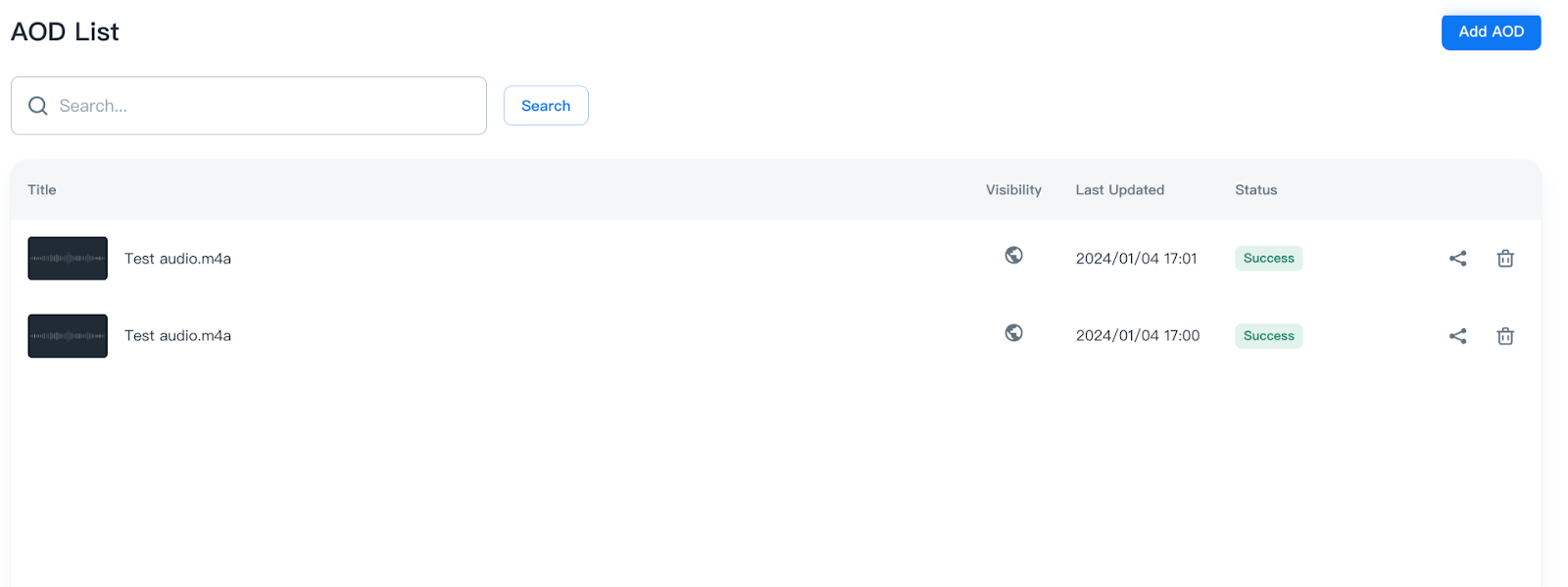Open Test audio.m4a title updated 17:00
The image size is (1568, 587).
(x=177, y=336)
